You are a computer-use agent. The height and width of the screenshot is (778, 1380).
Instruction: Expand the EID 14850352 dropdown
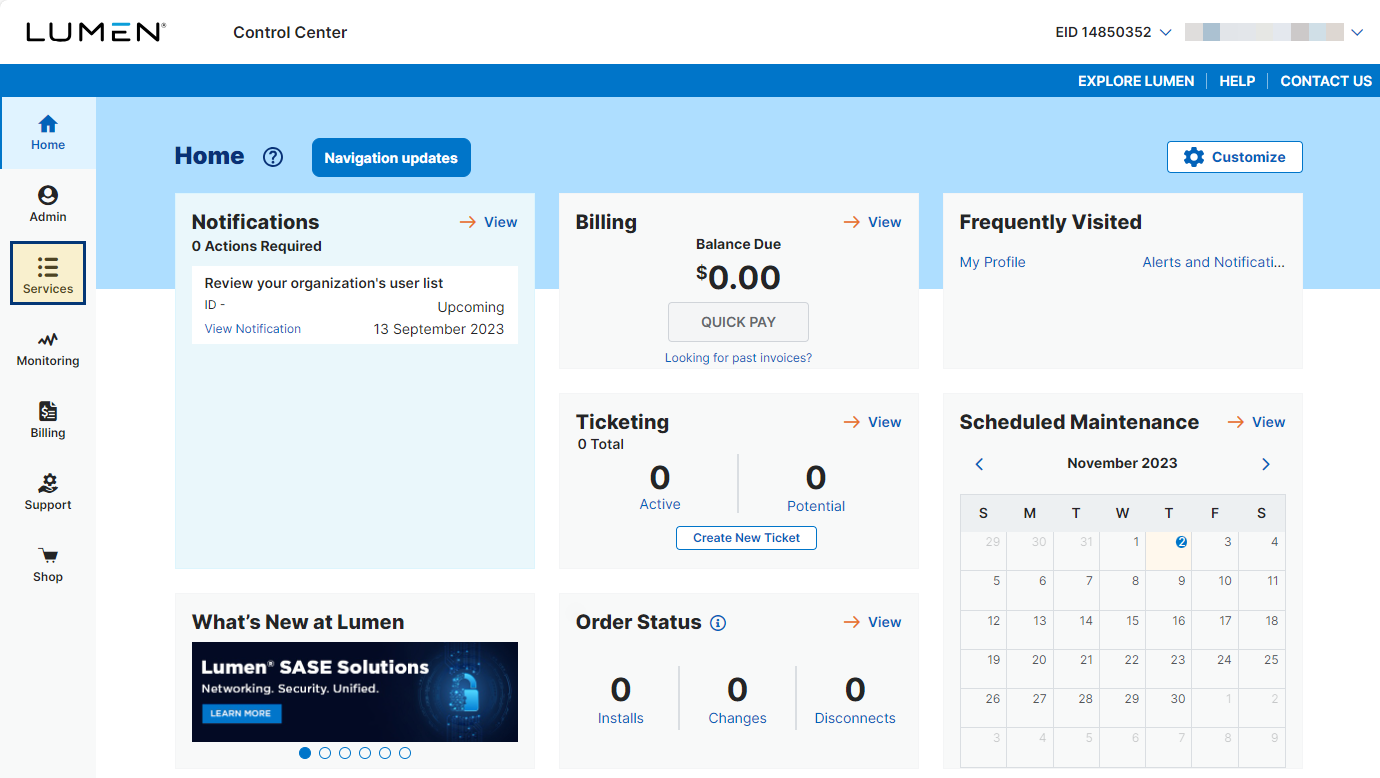tap(1113, 32)
